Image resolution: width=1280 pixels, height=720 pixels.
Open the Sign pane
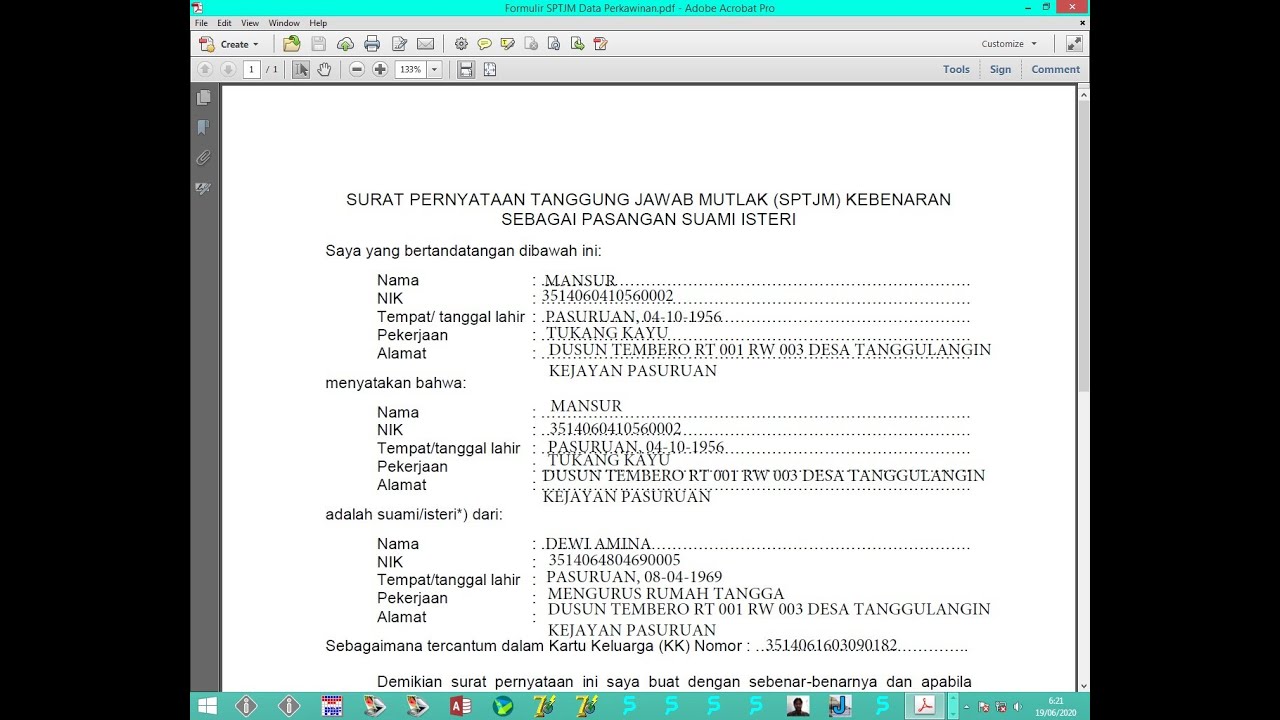coord(1000,69)
